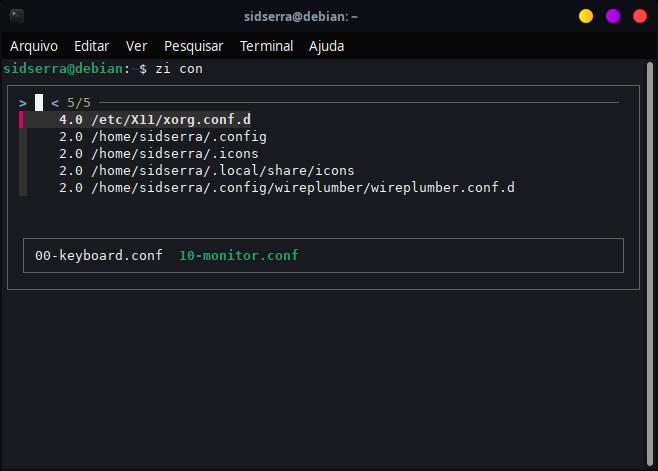Open the Terminal menu
Viewport: 658px width, 471px height.
pyautogui.click(x=267, y=46)
